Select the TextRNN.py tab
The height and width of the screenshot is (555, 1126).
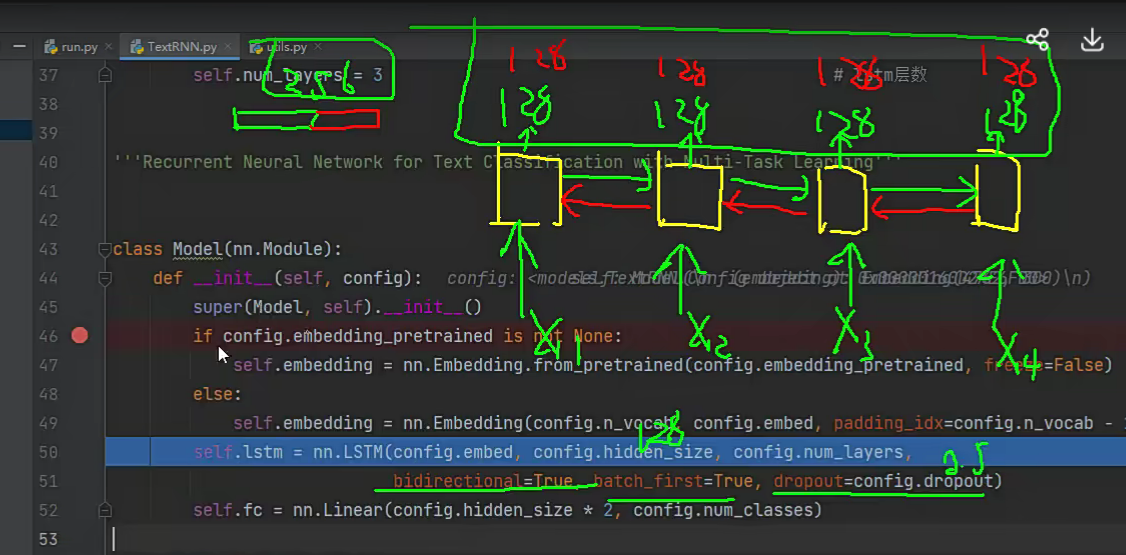tap(180, 47)
